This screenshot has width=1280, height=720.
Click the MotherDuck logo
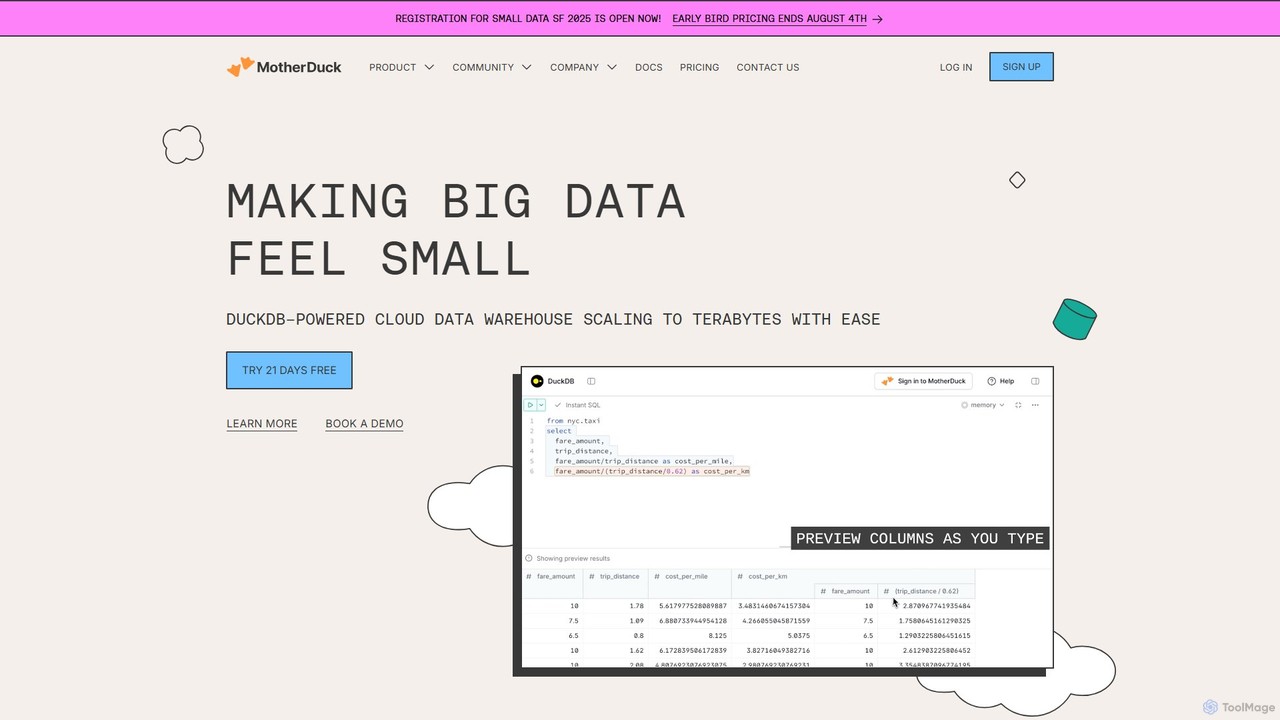[x=284, y=67]
